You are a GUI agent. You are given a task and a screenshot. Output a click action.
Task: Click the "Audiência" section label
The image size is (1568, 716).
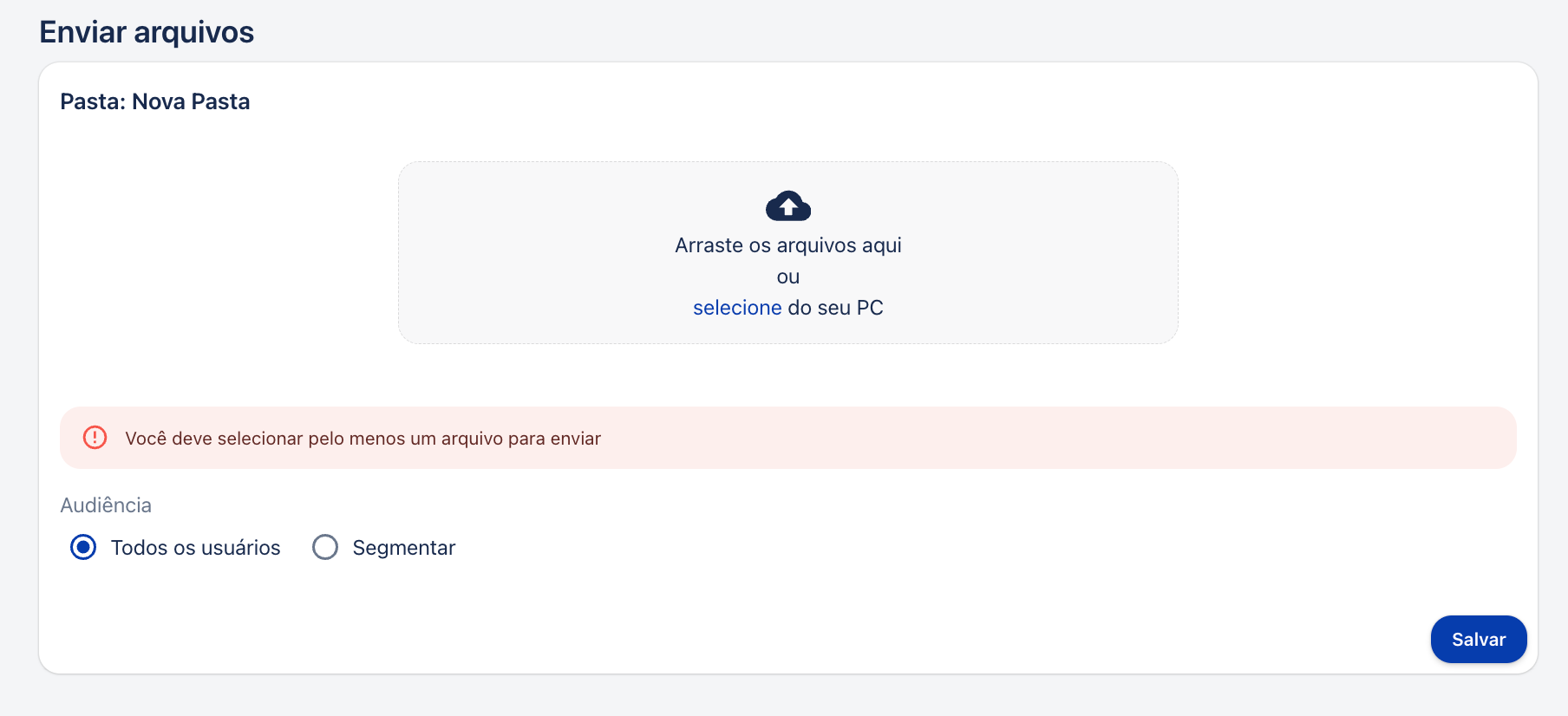pos(106,505)
